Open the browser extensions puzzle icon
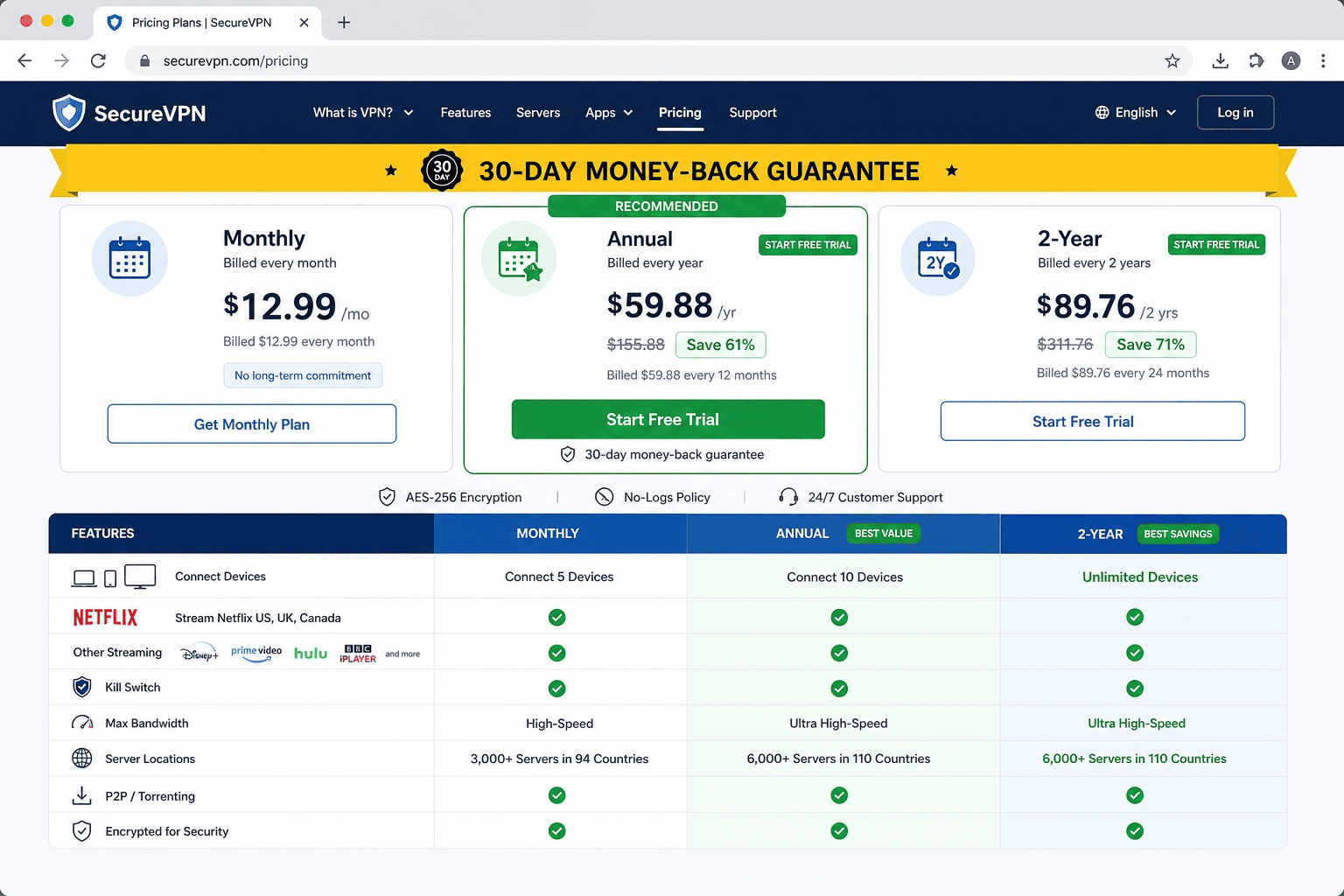 click(x=1256, y=60)
